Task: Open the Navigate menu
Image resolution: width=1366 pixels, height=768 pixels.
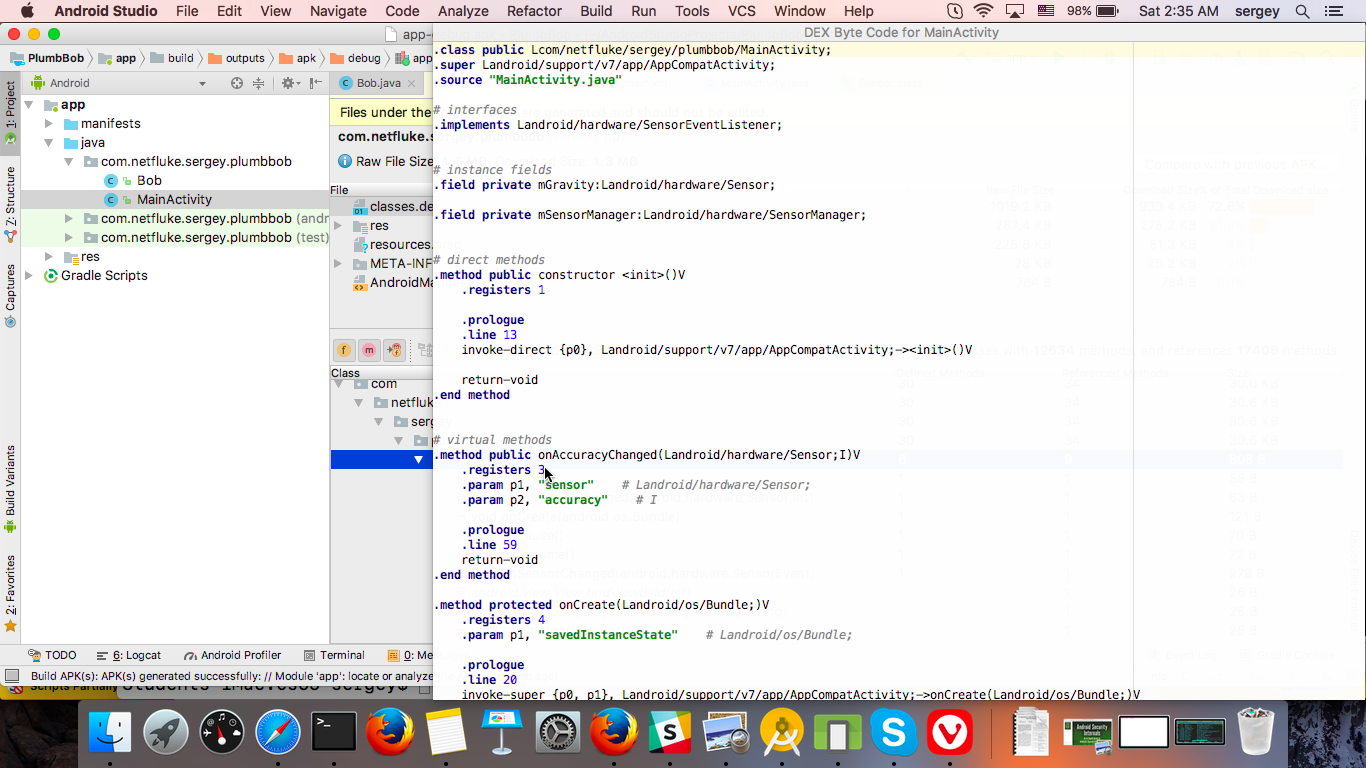Action: click(x=338, y=11)
